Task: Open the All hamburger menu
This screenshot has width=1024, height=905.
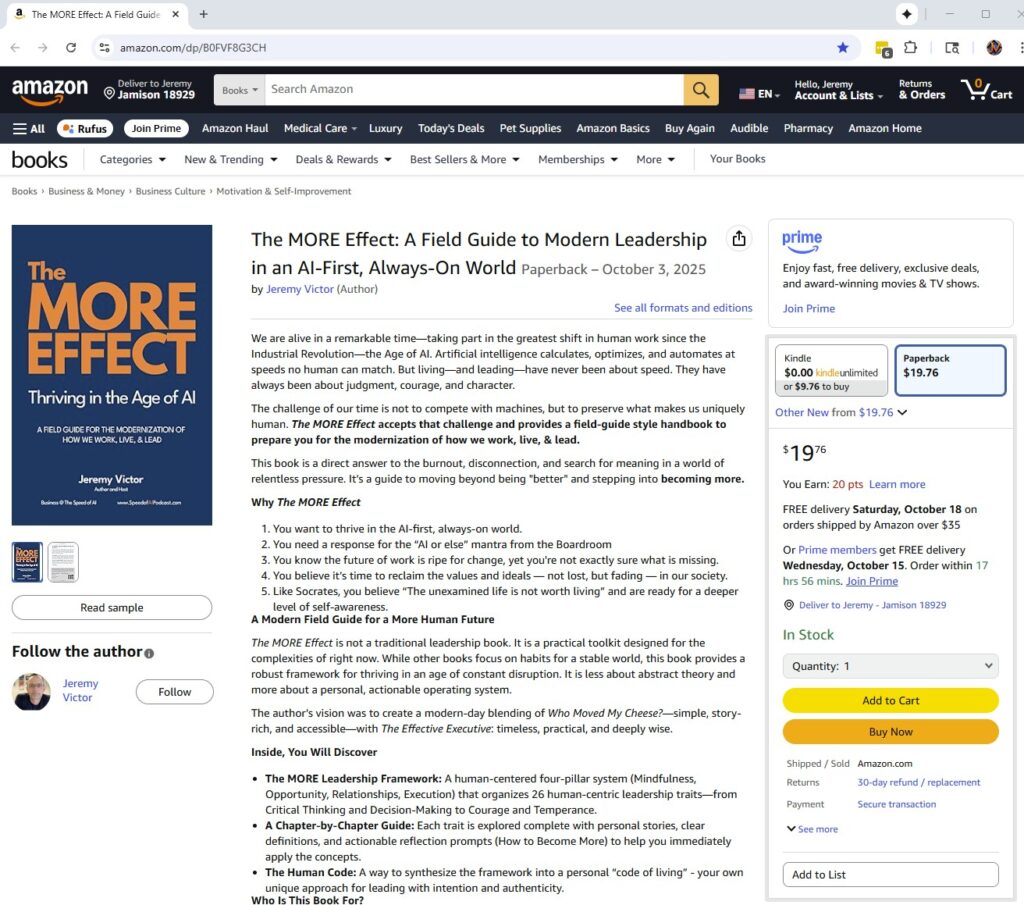Action: pos(28,128)
